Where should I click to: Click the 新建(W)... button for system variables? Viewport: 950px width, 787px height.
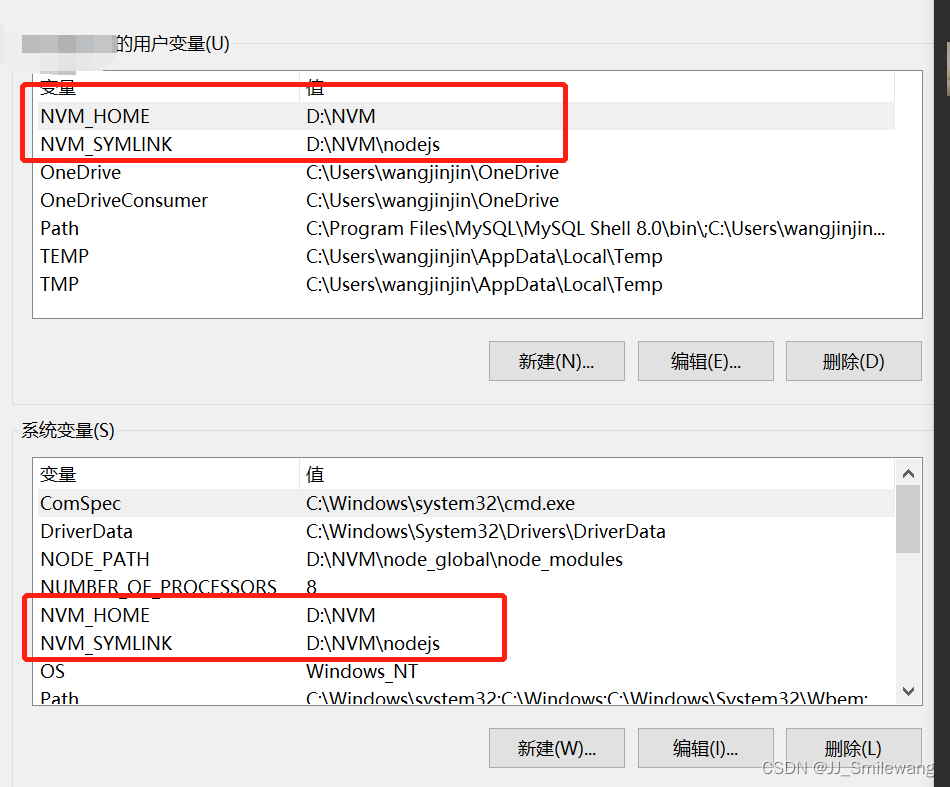pos(556,747)
